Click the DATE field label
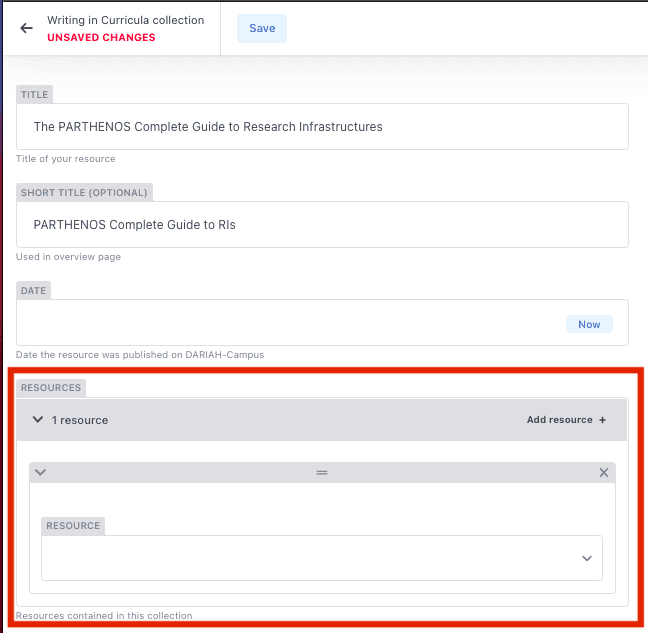This screenshot has height=633, width=648. pos(35,291)
